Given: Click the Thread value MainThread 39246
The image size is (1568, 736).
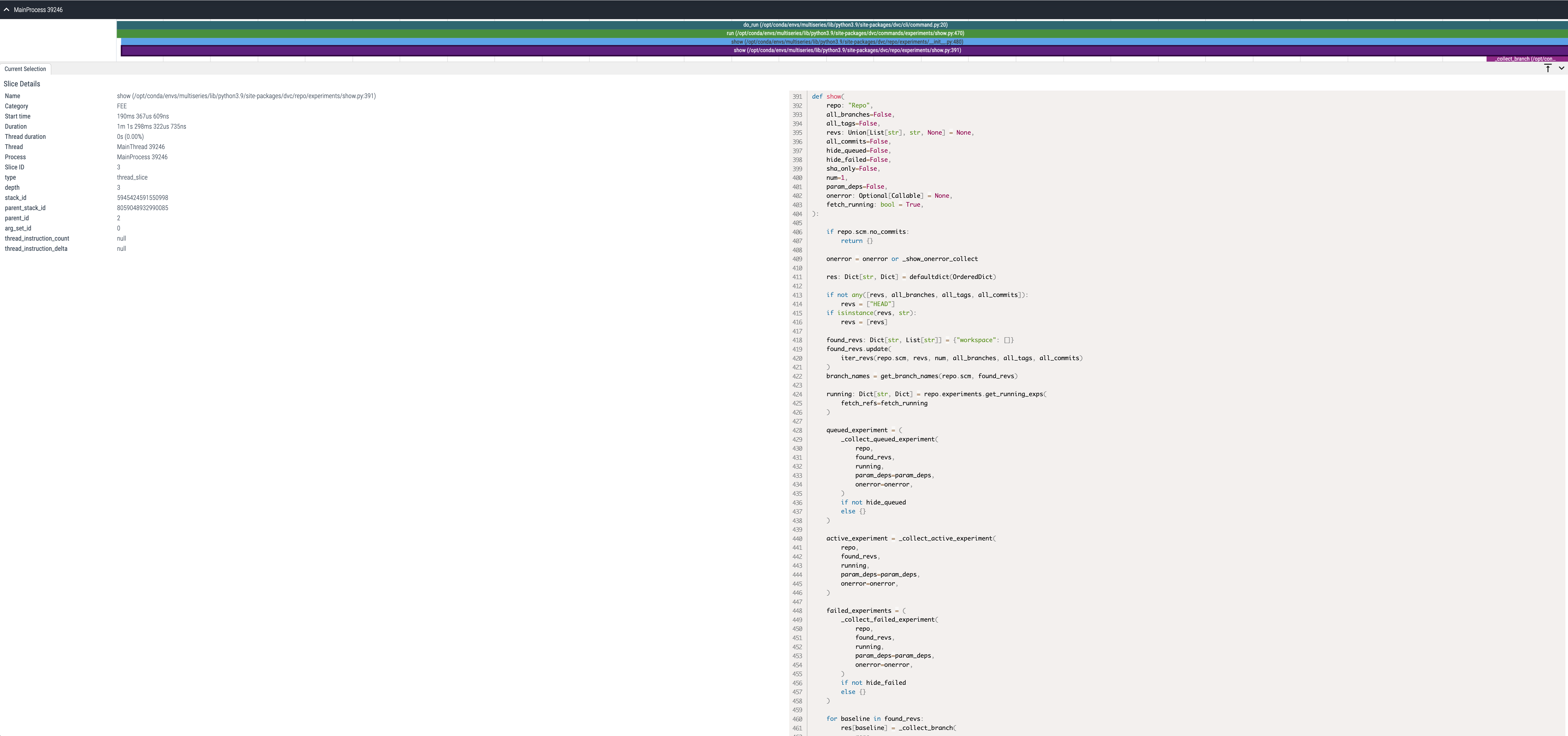Looking at the screenshot, I should [141, 147].
